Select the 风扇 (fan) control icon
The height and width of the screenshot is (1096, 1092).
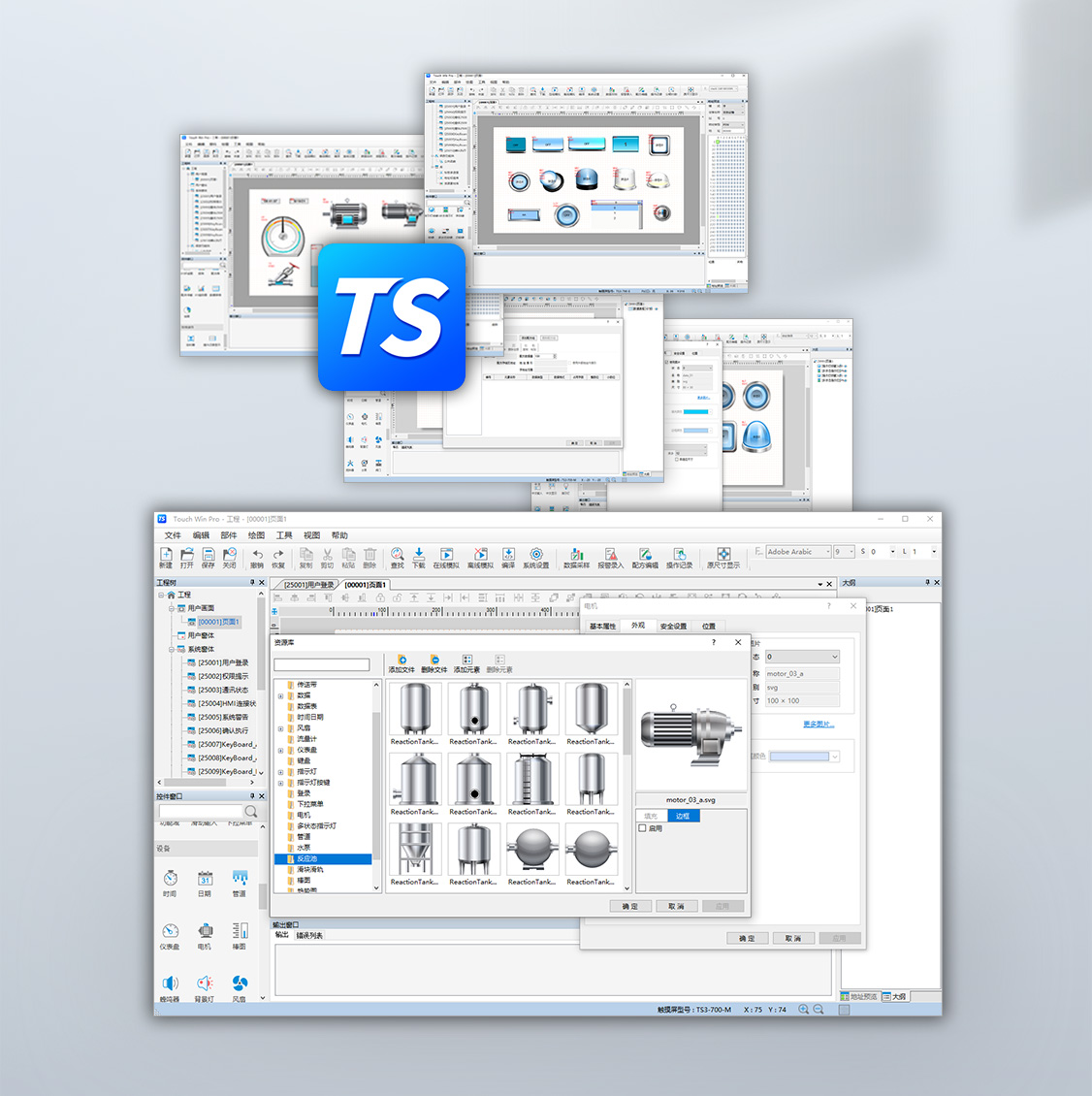coord(240,984)
